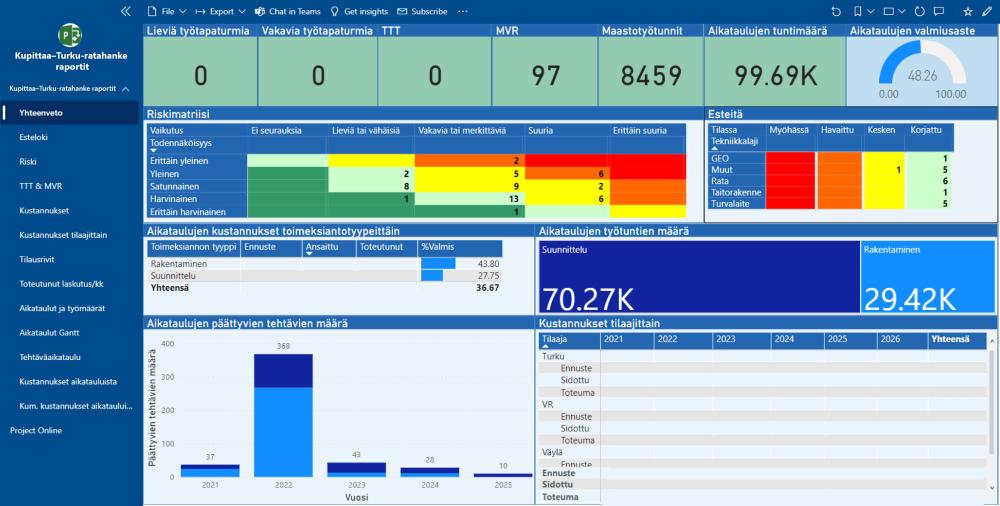
Task: Click the valmiusaste gauge showing 48.26
Action: (922, 71)
